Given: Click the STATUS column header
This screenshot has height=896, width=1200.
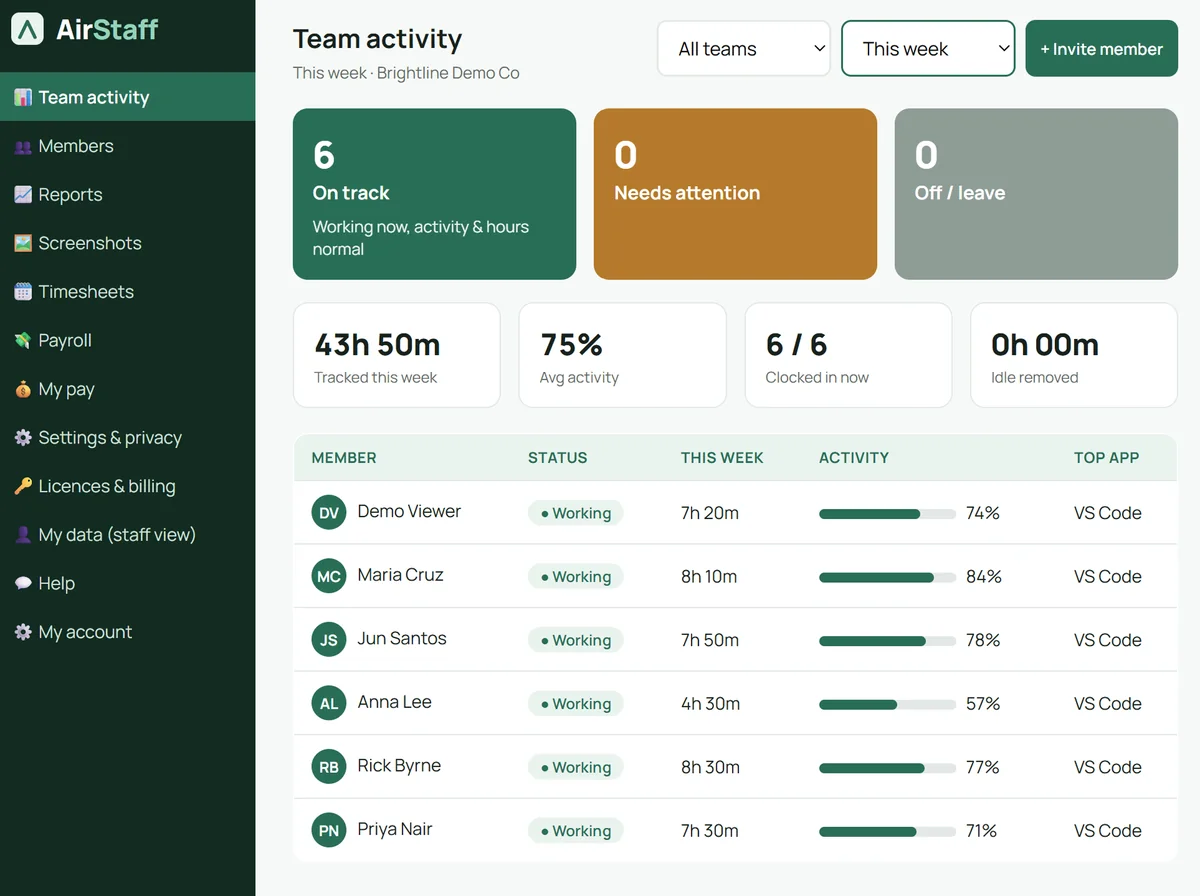Looking at the screenshot, I should coord(557,458).
